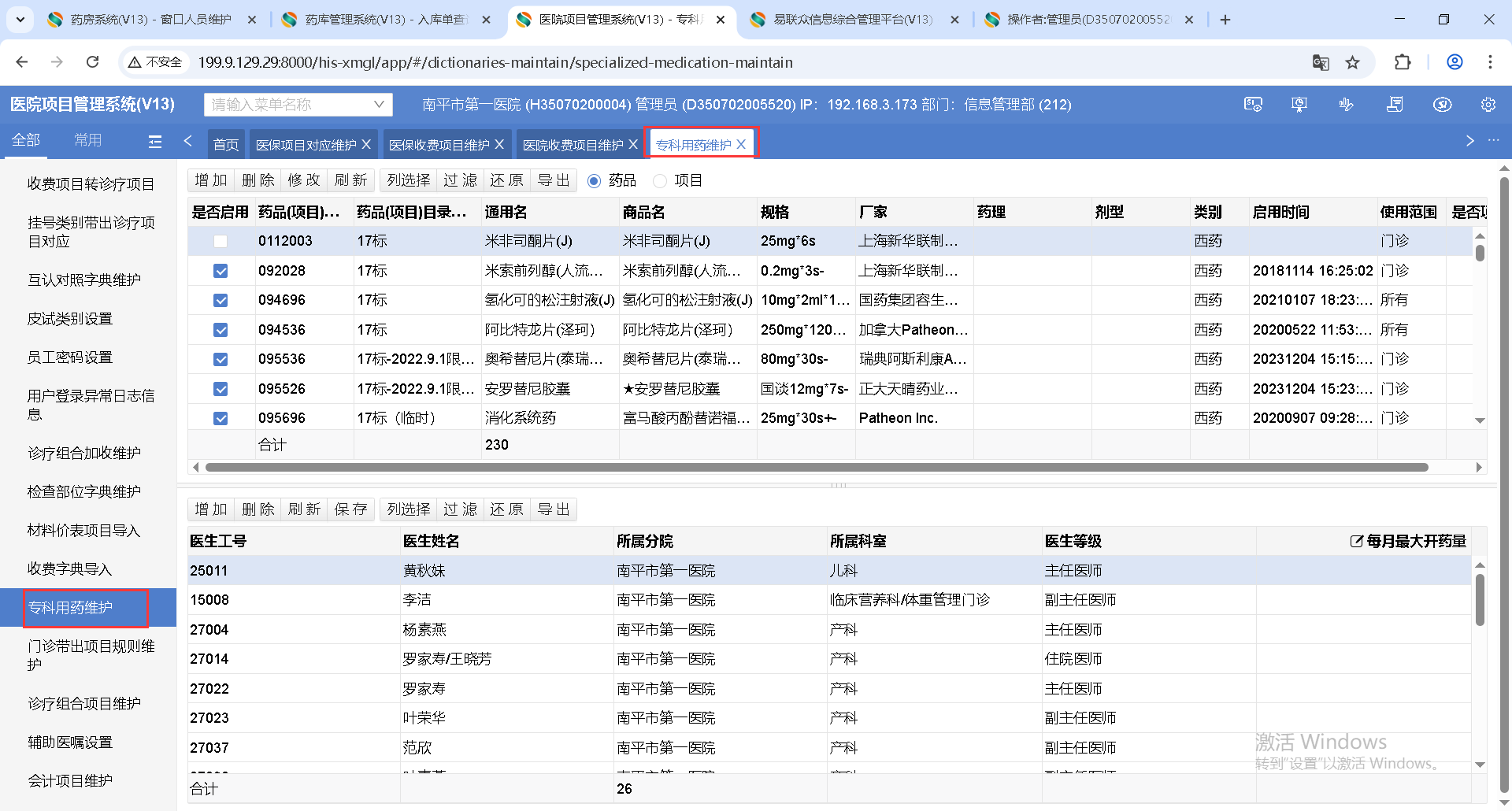Click the edit icon on 每月最大开药量 header
The height and width of the screenshot is (811, 1512).
click(x=1357, y=541)
